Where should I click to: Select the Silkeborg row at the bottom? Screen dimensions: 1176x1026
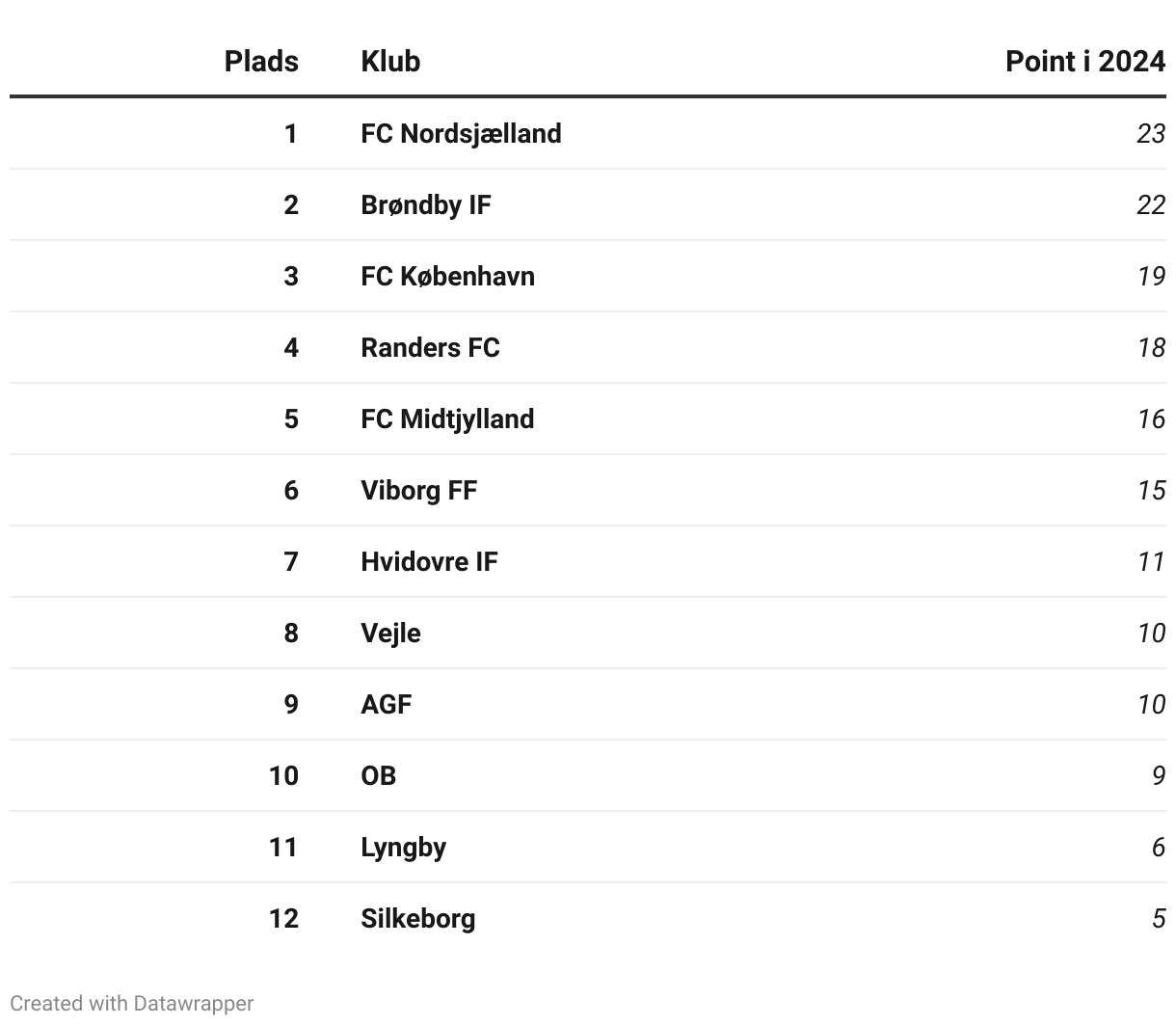tap(588, 918)
